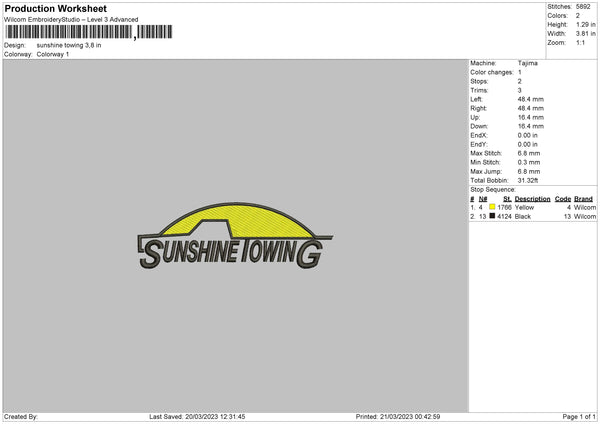Click the "Wilcom" brand in the Black row

pos(585,217)
